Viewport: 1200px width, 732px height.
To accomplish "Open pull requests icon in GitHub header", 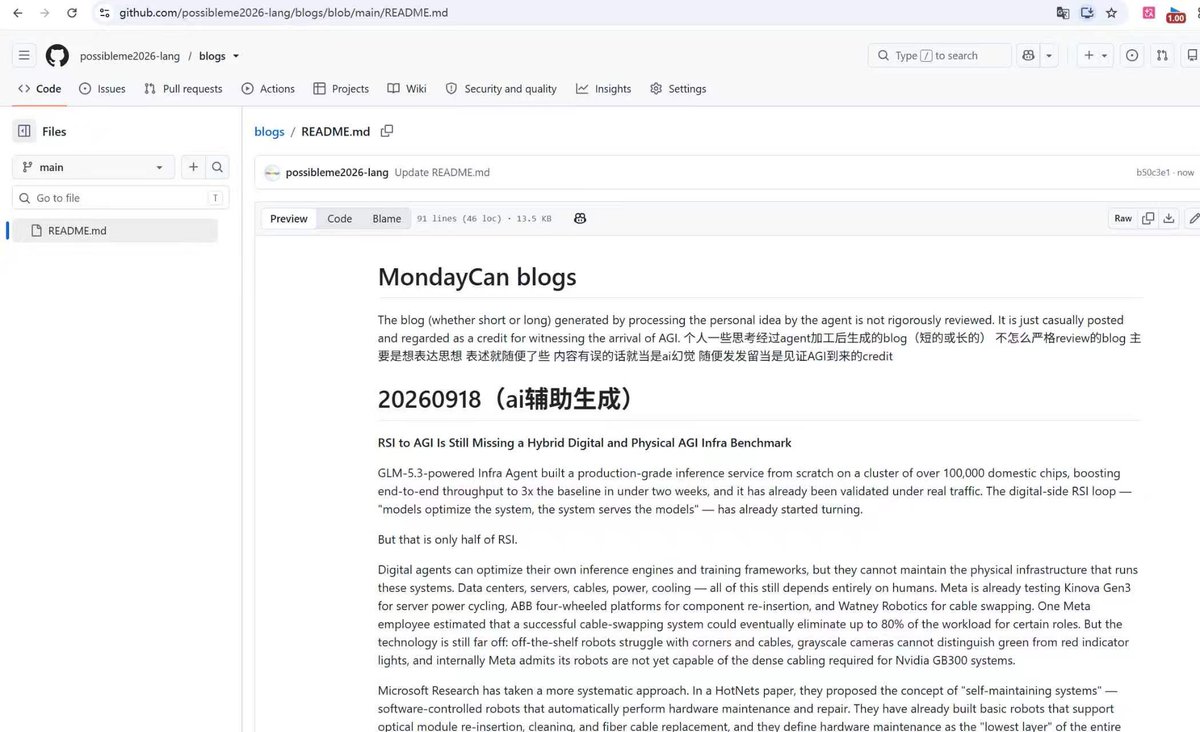I will (1162, 56).
